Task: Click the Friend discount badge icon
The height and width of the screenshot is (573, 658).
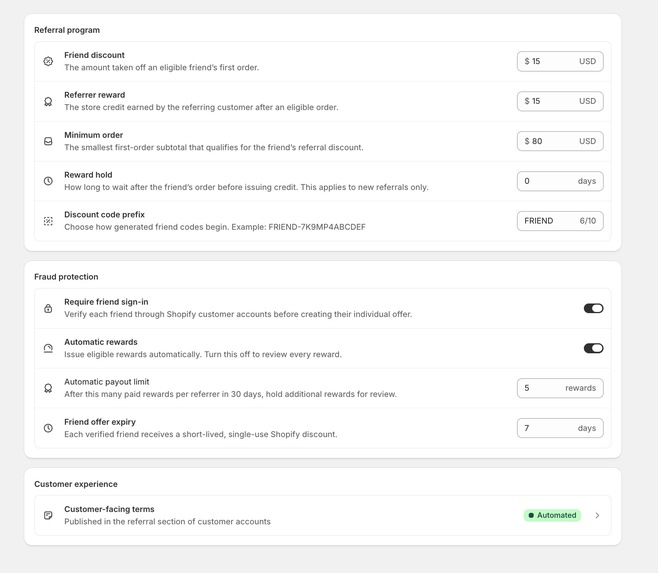Action: tap(48, 61)
